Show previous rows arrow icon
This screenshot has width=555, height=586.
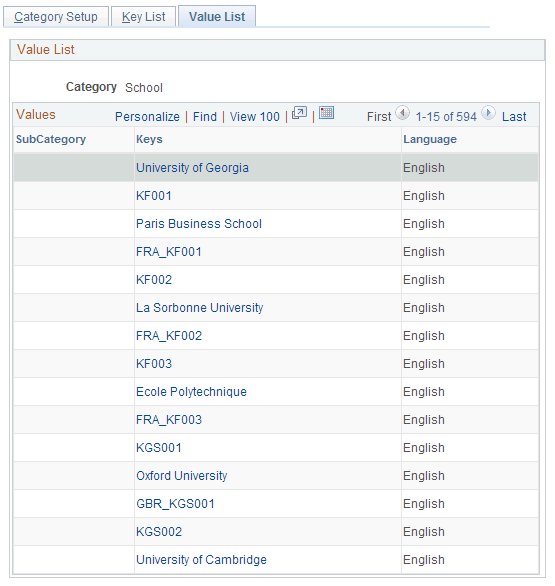(403, 113)
